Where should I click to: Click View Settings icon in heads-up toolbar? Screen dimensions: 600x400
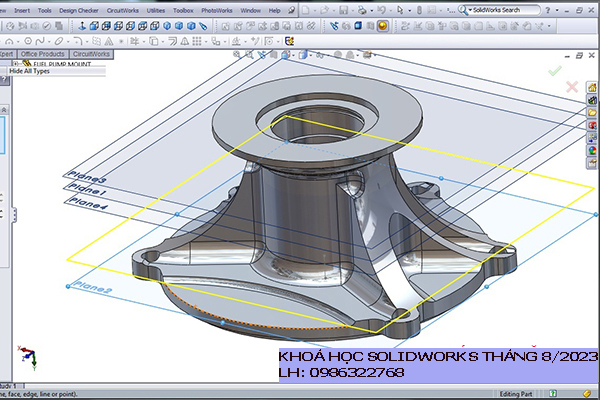point(367,55)
